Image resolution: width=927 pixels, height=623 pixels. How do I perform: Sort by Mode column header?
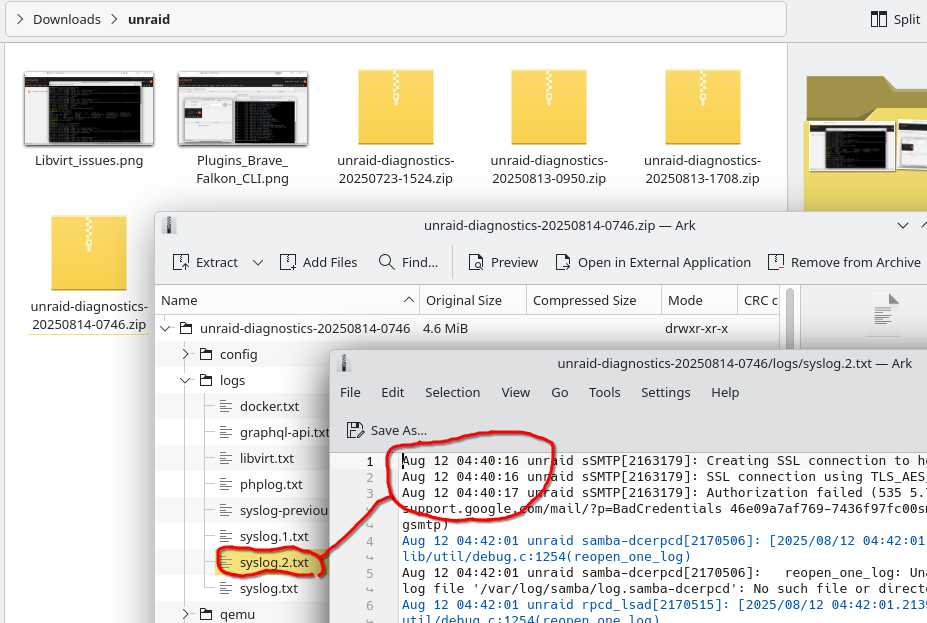[x=699, y=300]
